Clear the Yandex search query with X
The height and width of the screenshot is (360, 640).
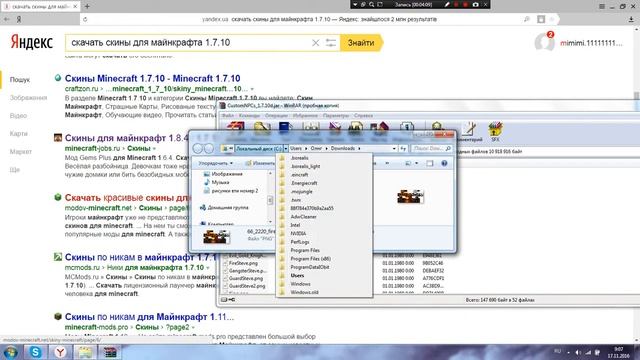pos(316,43)
